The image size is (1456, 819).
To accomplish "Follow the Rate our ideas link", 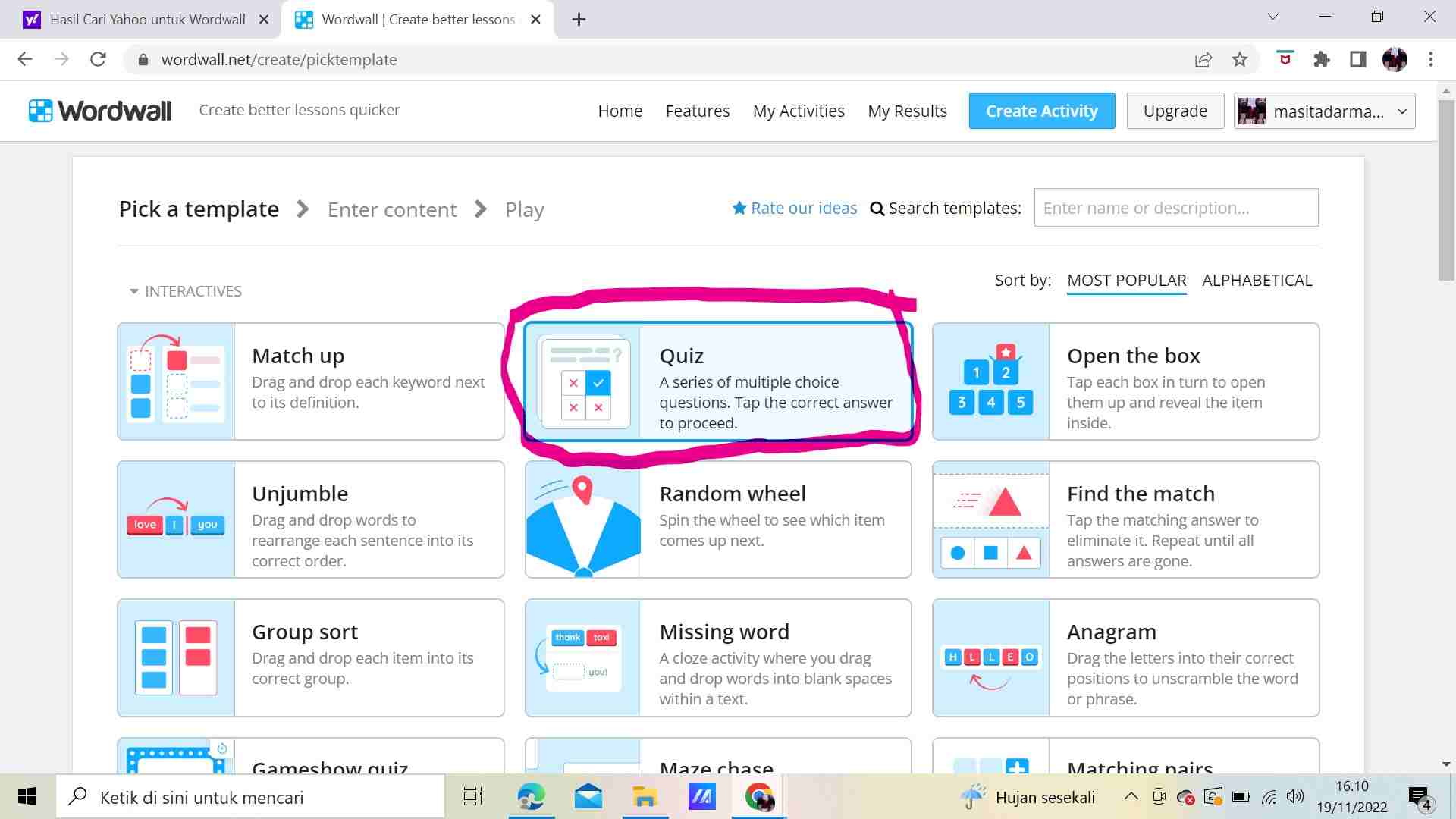I will 804,208.
